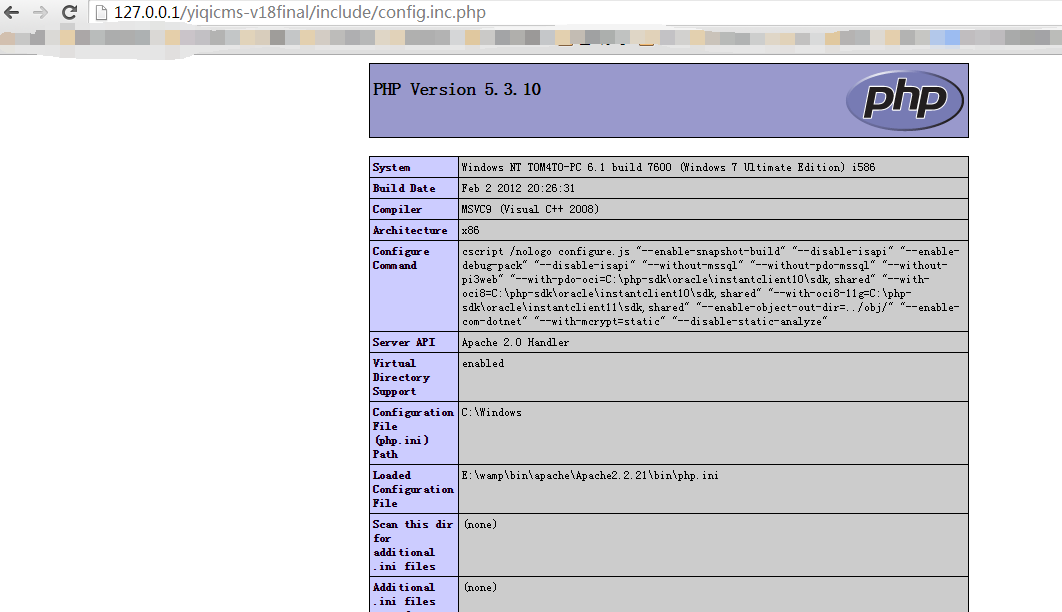The height and width of the screenshot is (612, 1062).
Task: Click the 'Configuration File (php.ini) Path' label
Action: [412, 433]
